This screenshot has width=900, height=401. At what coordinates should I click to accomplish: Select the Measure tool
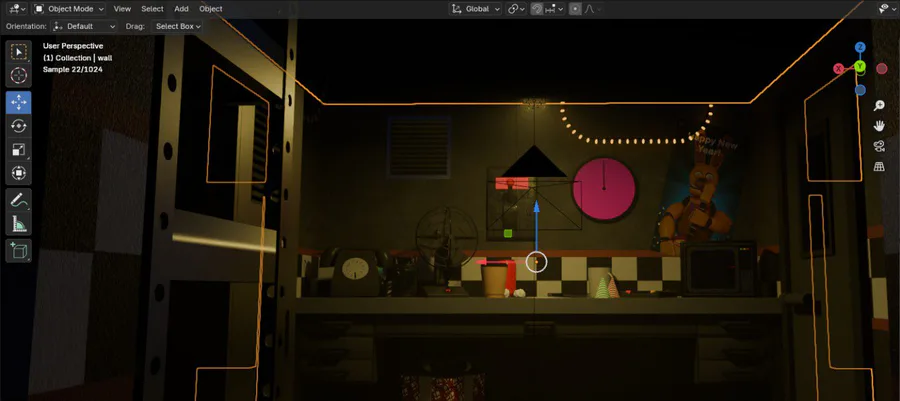click(19, 224)
